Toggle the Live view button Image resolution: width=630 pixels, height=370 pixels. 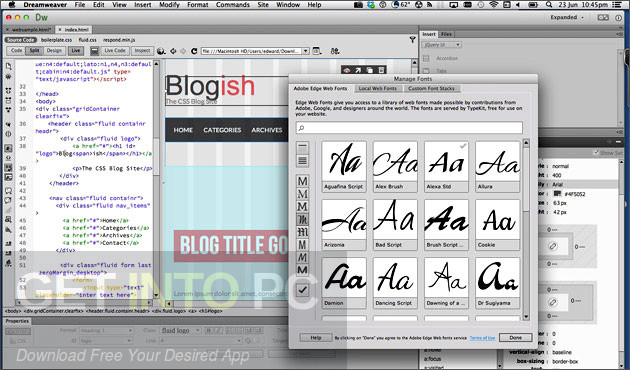pos(76,51)
